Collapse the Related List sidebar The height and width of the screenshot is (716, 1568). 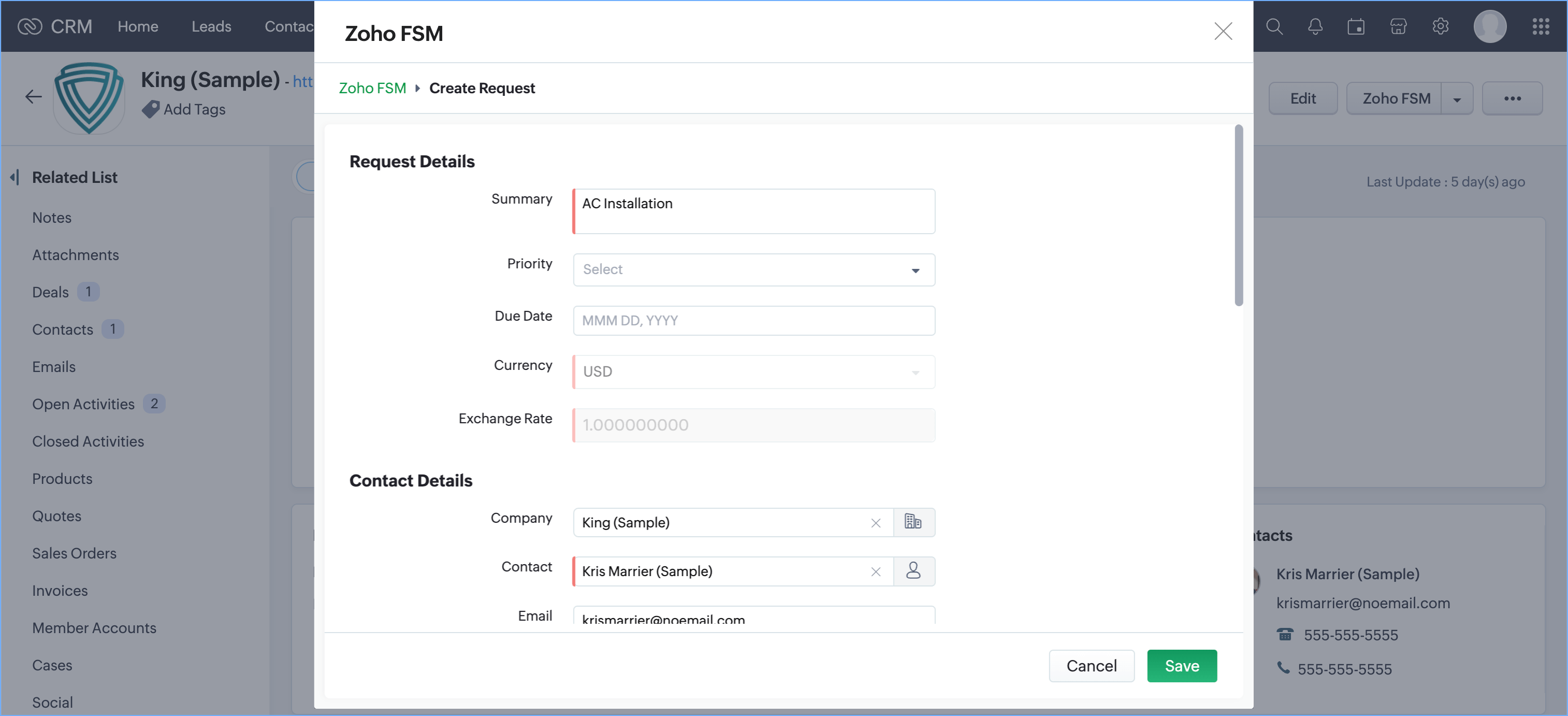click(x=14, y=177)
